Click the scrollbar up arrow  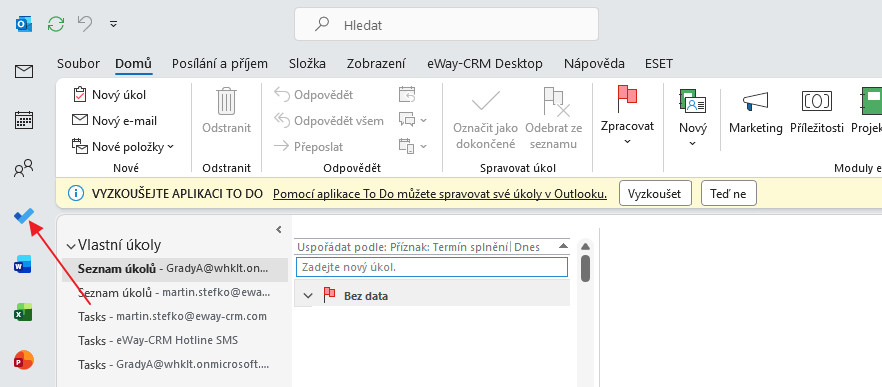click(x=585, y=246)
